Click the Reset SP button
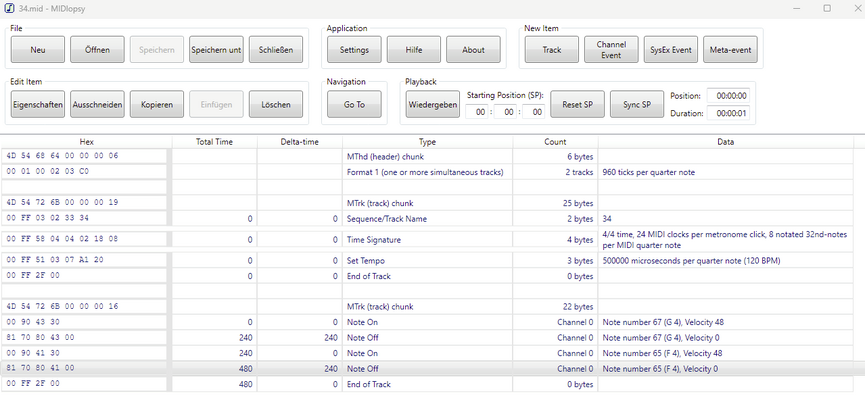The image size is (865, 400). coord(578,105)
